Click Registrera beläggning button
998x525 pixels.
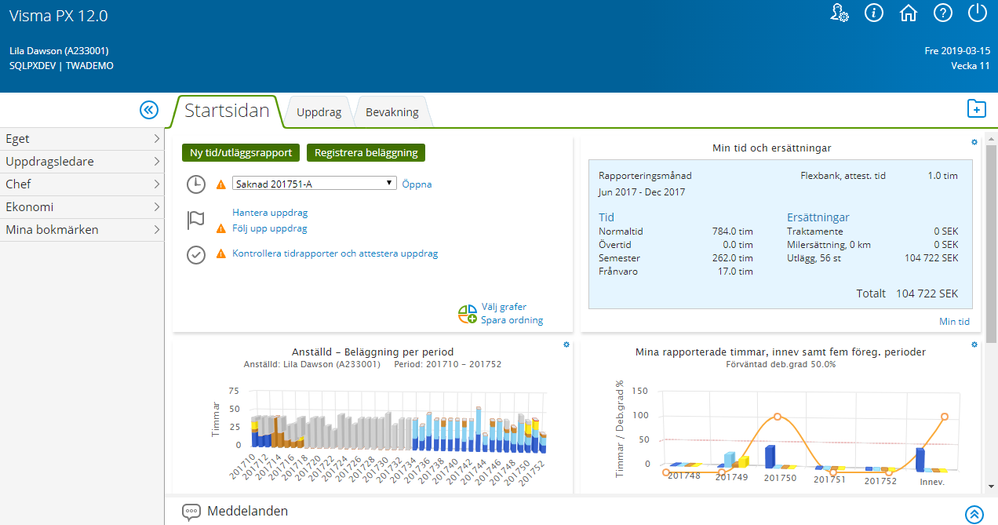point(366,153)
